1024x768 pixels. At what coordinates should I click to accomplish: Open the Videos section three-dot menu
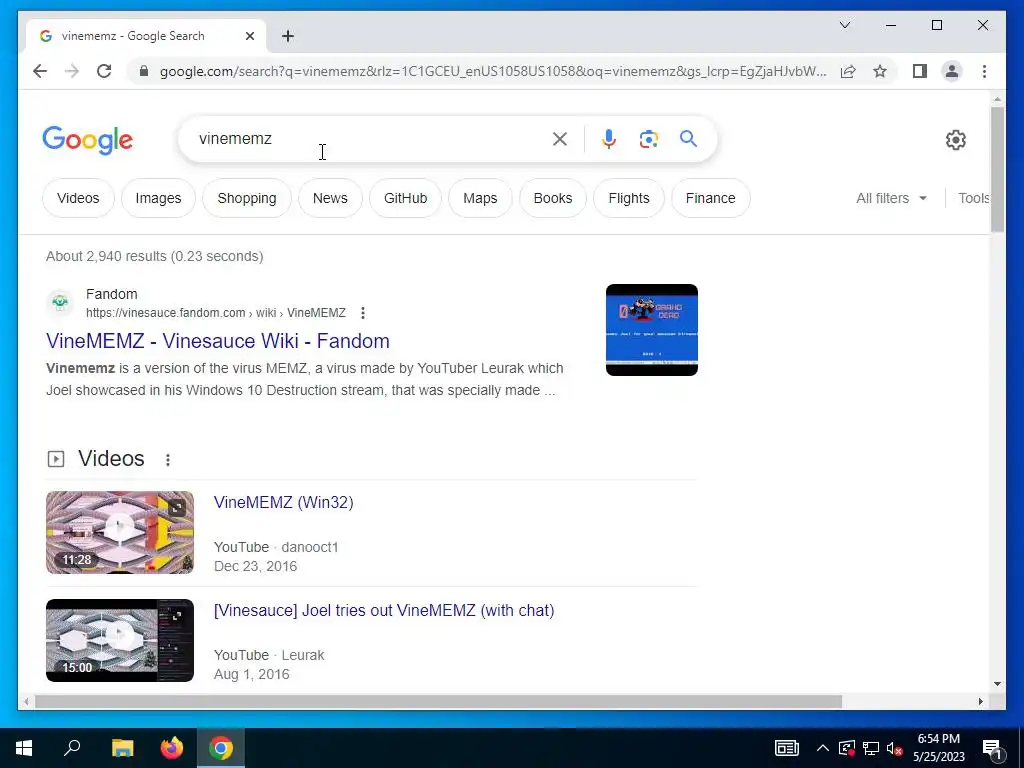click(x=168, y=460)
